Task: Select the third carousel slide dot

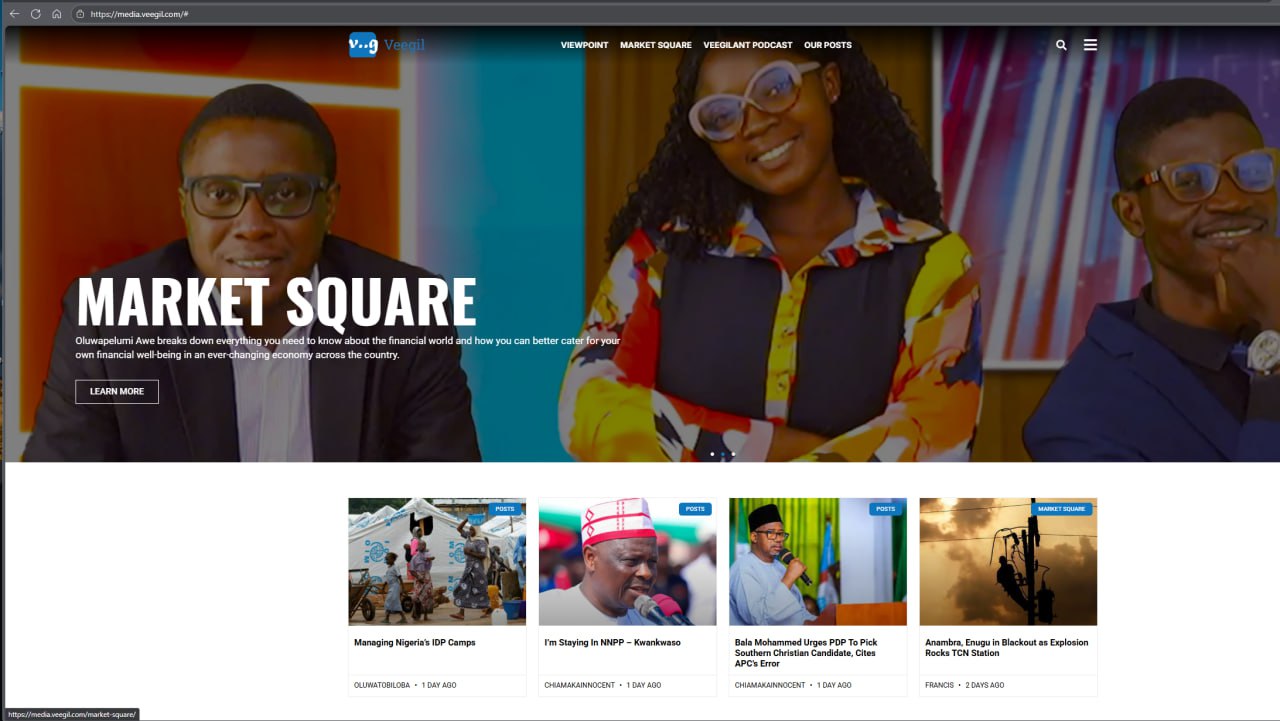Action: 733,454
